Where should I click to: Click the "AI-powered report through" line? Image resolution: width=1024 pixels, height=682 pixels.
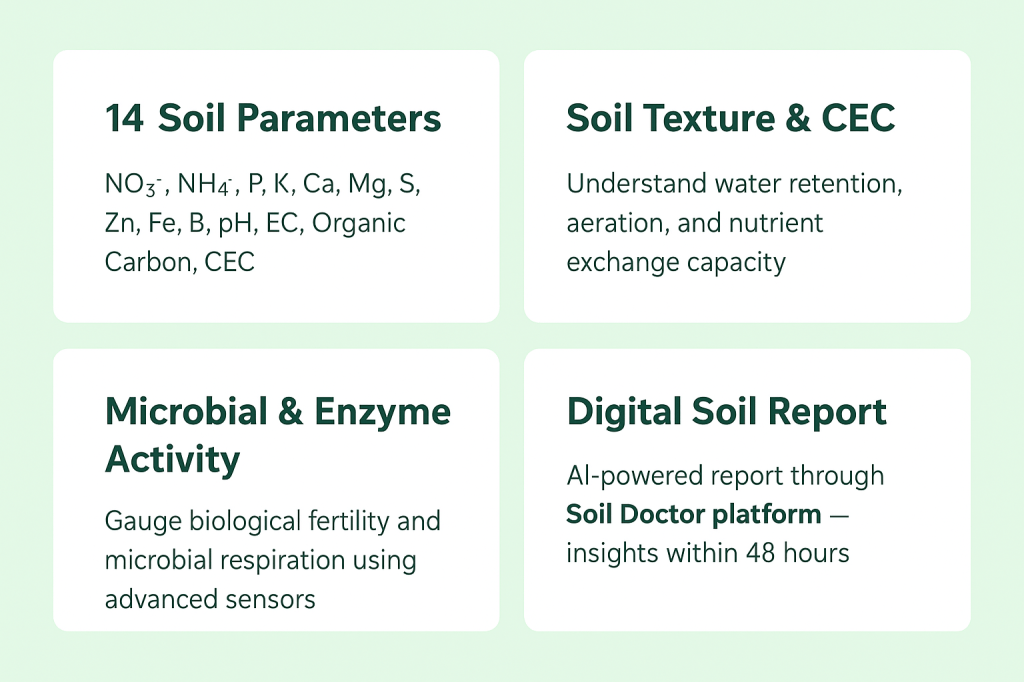coord(724,476)
